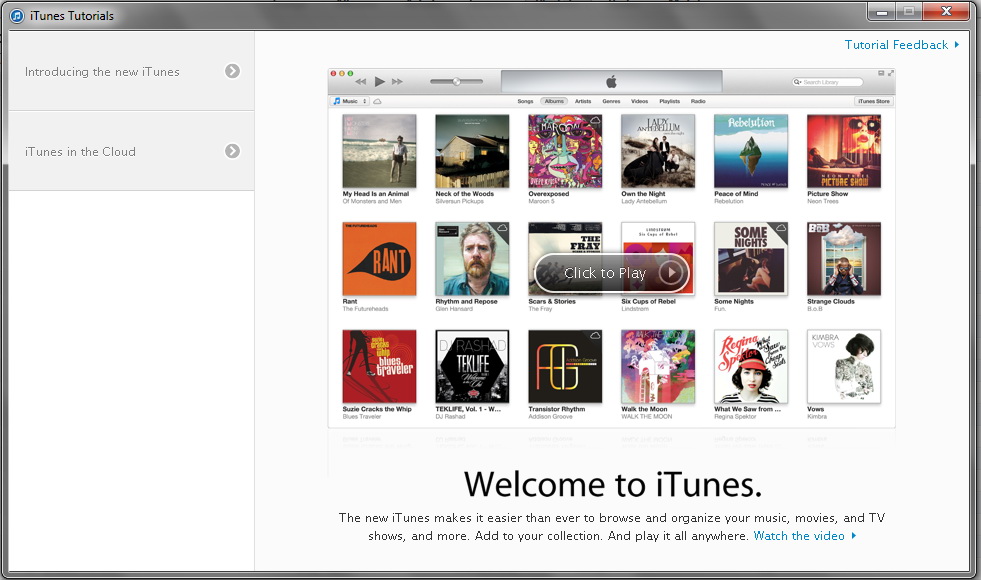981x580 pixels.
Task: Click the yellow minimize dot in iTunes preview
Action: click(342, 73)
